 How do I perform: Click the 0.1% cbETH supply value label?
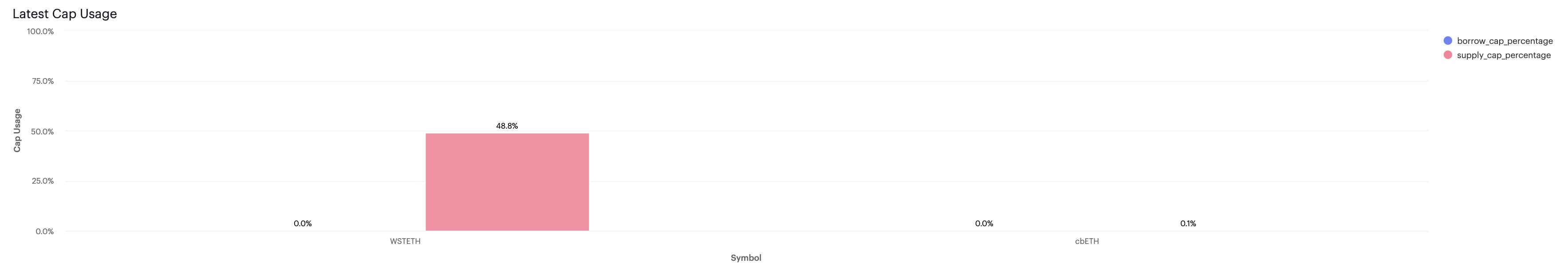pos(1188,223)
